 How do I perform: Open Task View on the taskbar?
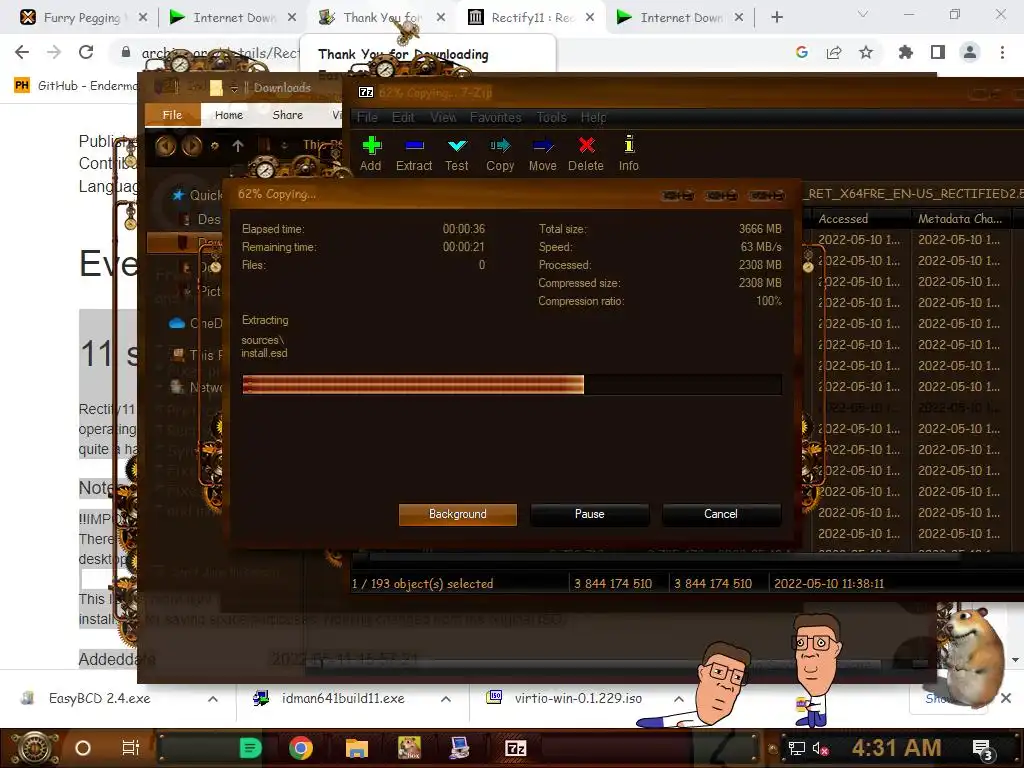[131, 748]
